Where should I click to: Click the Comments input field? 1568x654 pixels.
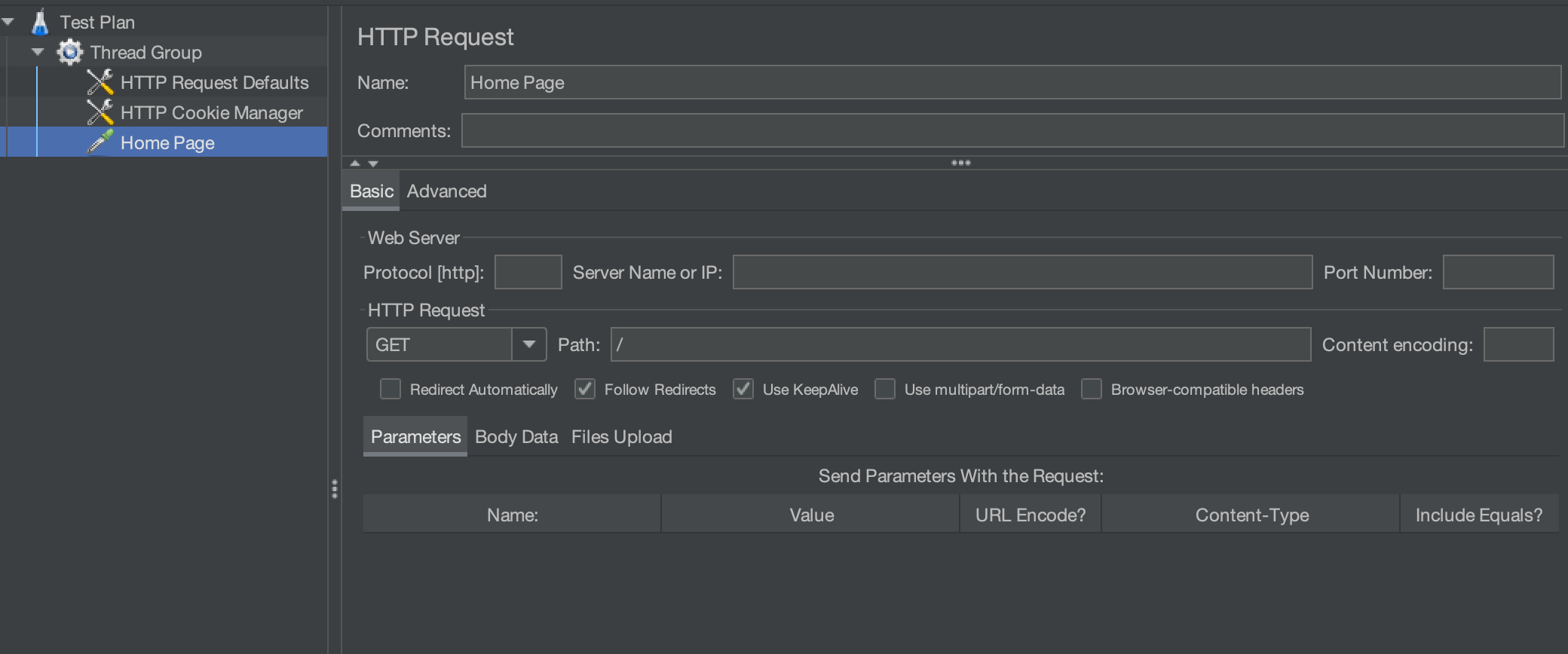[x=1012, y=130]
